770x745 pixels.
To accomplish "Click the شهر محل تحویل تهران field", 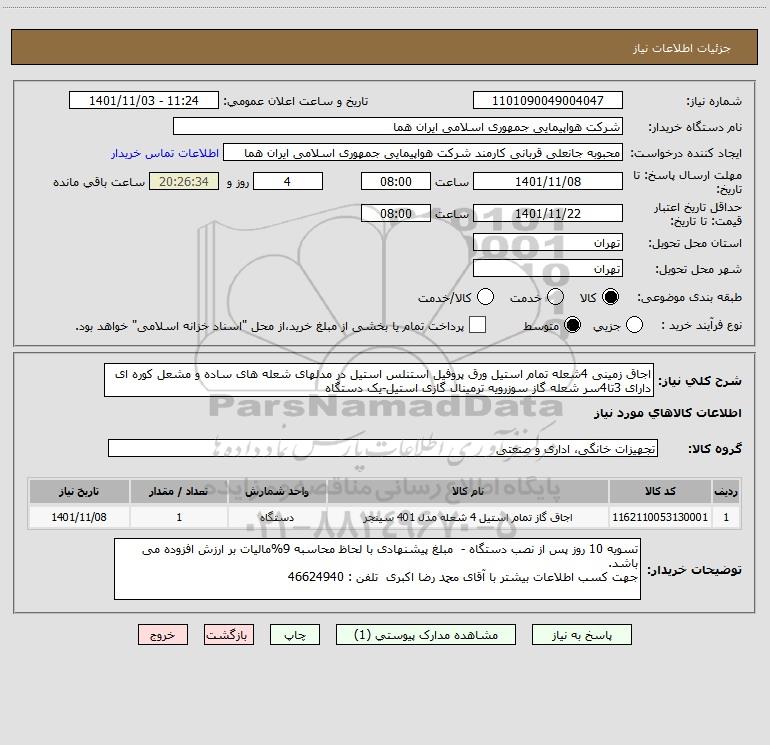I will click(548, 269).
